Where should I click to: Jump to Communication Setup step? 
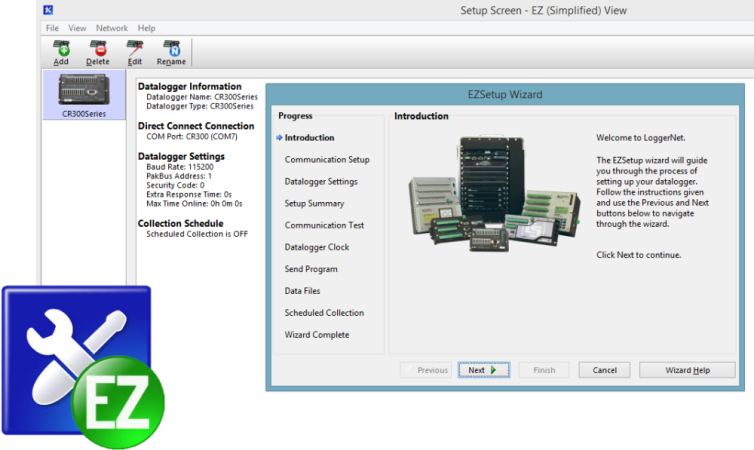327,160
